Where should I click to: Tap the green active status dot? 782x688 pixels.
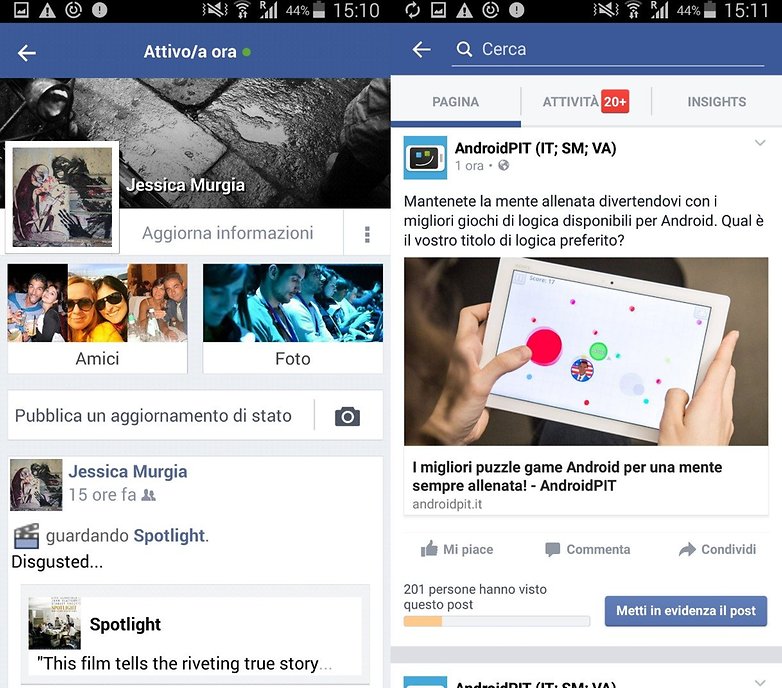pos(246,52)
